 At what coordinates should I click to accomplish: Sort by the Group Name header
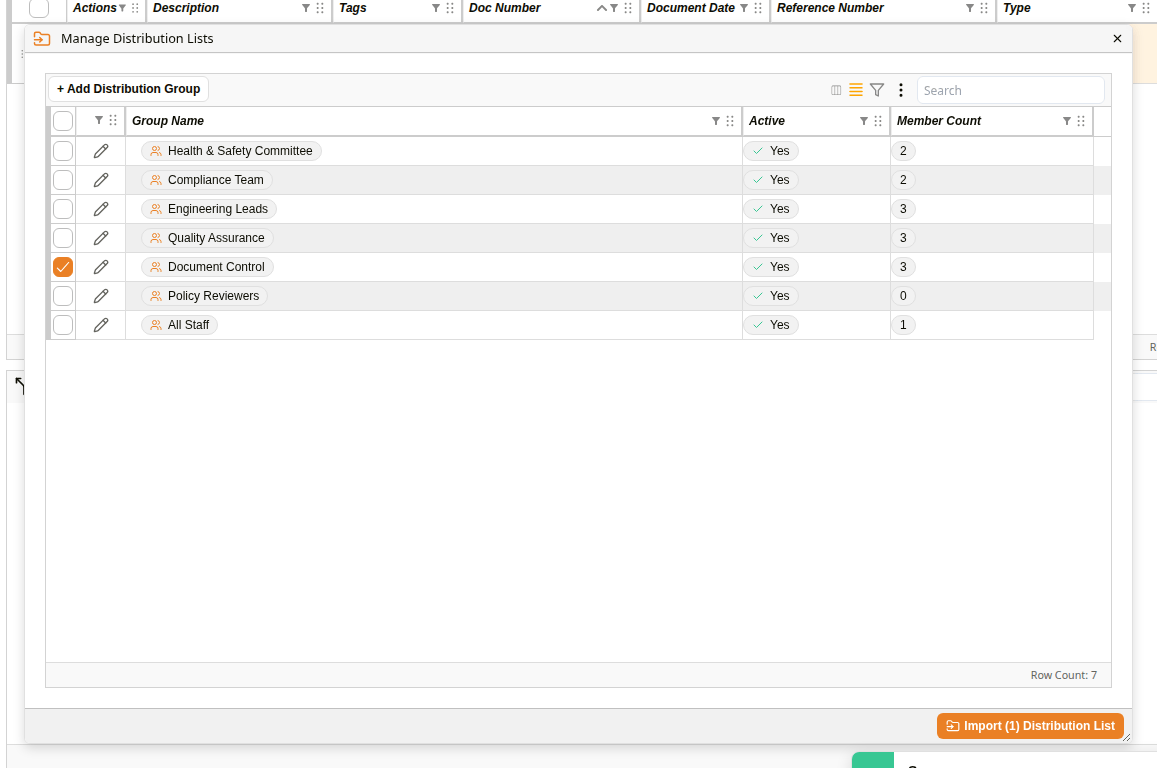[168, 121]
